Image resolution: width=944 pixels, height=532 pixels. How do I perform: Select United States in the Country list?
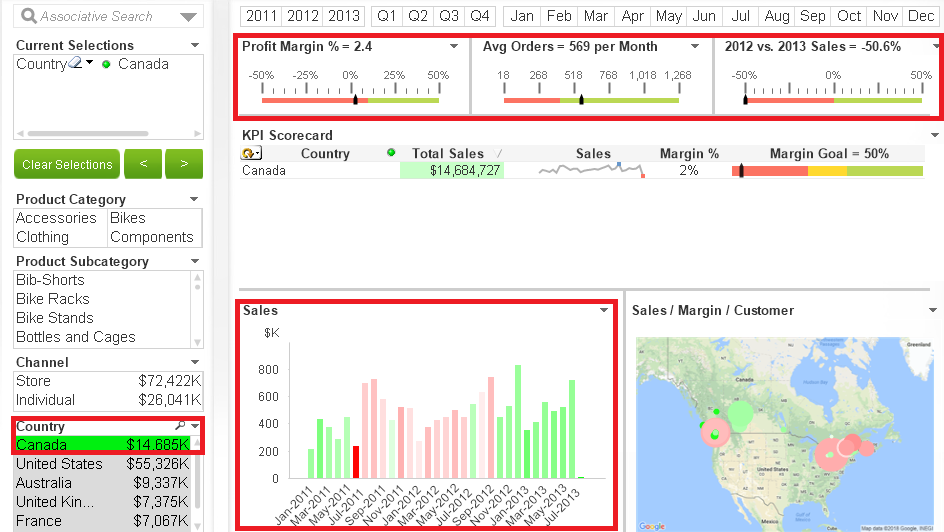103,464
